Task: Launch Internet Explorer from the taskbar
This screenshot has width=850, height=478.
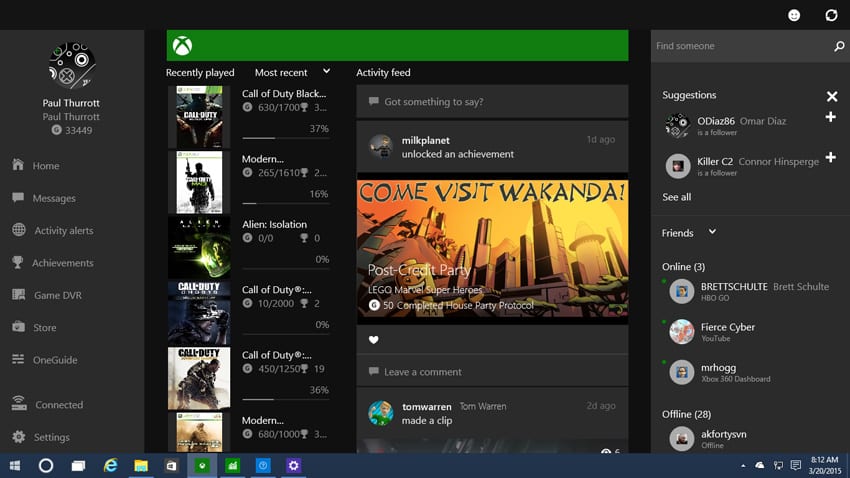Action: tap(111, 466)
